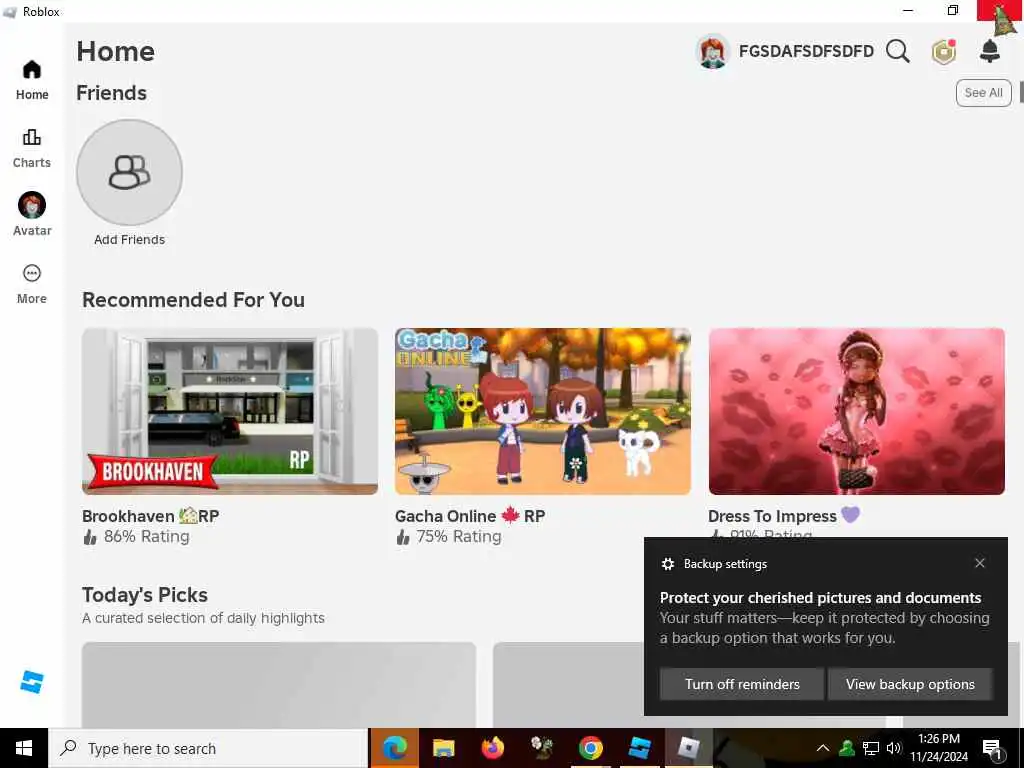The width and height of the screenshot is (1024, 768).
Task: Click Turn off reminders in backup notification
Action: click(x=742, y=684)
